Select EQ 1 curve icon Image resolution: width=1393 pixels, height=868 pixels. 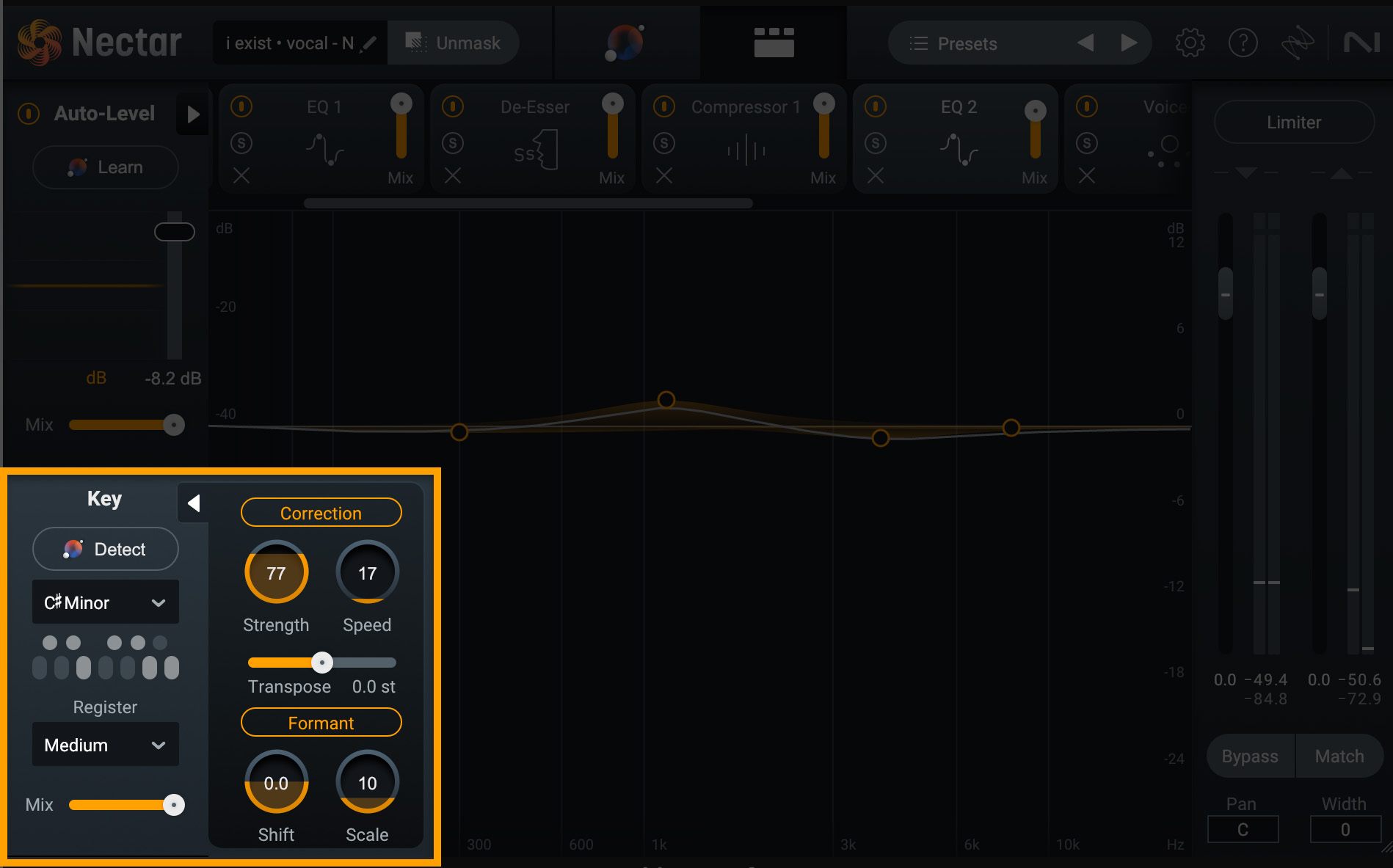pos(324,149)
